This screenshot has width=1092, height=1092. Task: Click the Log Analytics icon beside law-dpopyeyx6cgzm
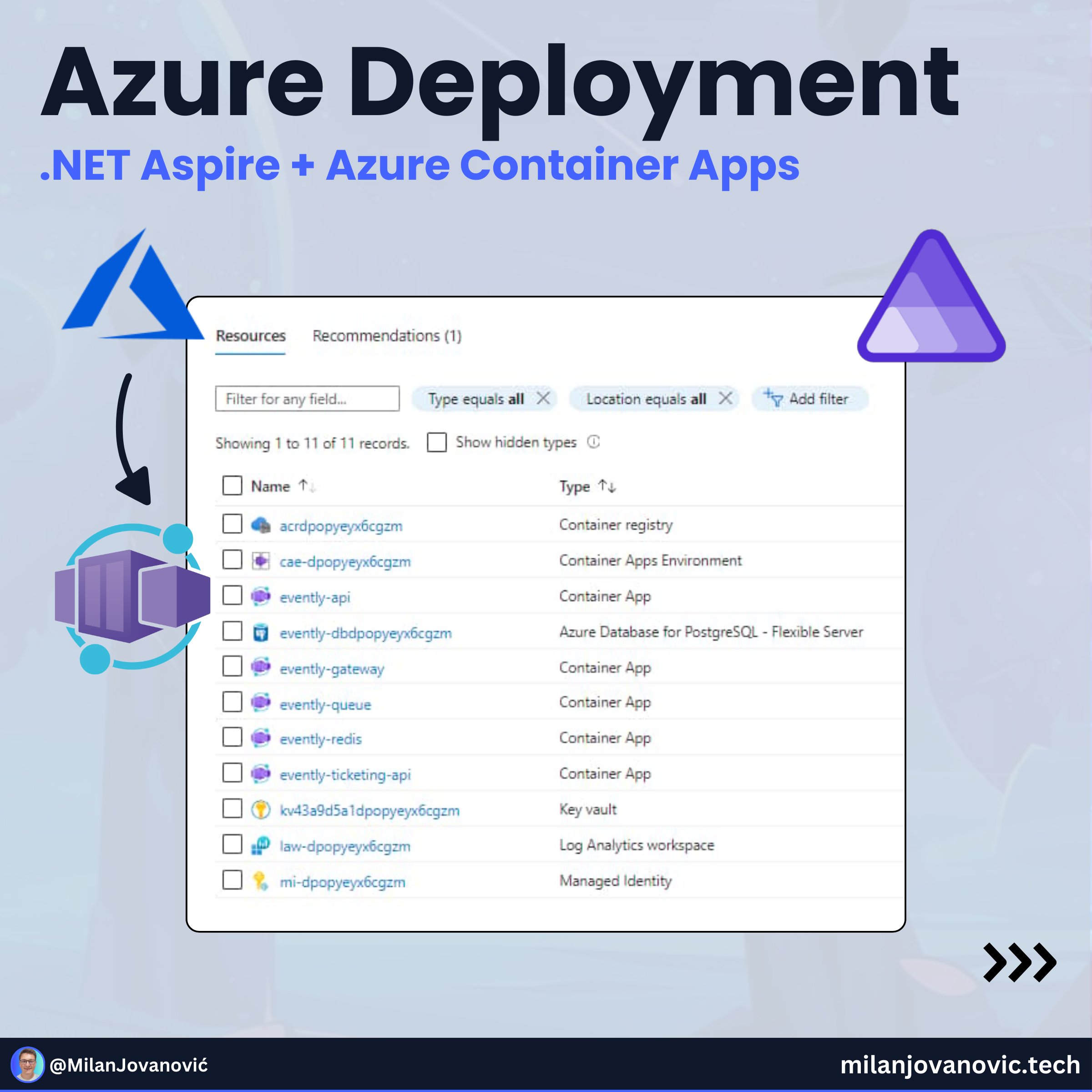(x=261, y=845)
